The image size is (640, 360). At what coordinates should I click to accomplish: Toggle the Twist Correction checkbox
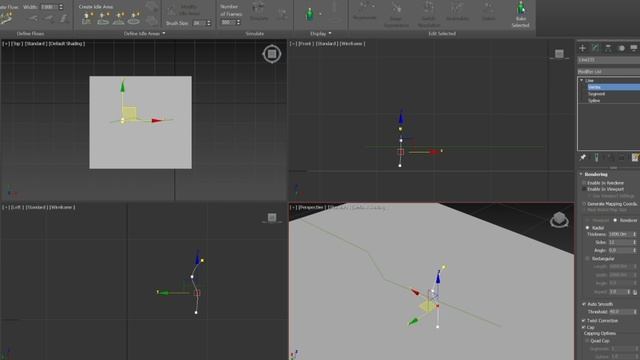coord(584,321)
